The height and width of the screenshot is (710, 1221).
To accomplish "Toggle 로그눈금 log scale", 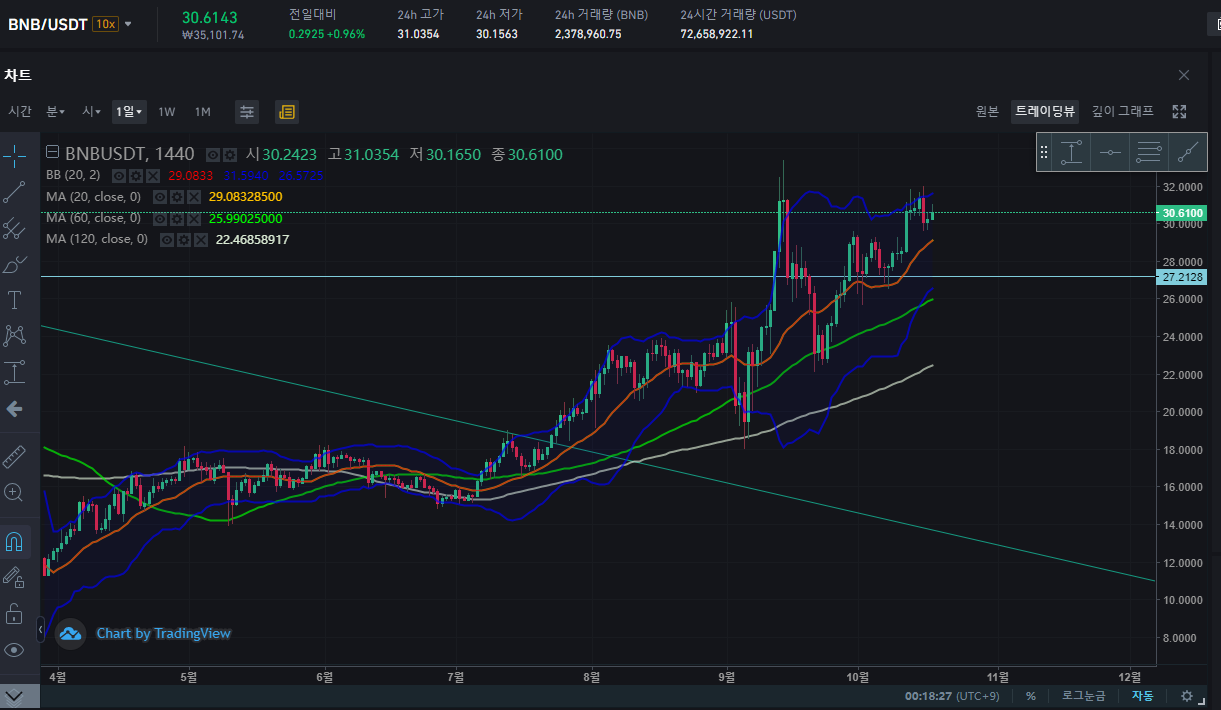I will coord(1084,696).
